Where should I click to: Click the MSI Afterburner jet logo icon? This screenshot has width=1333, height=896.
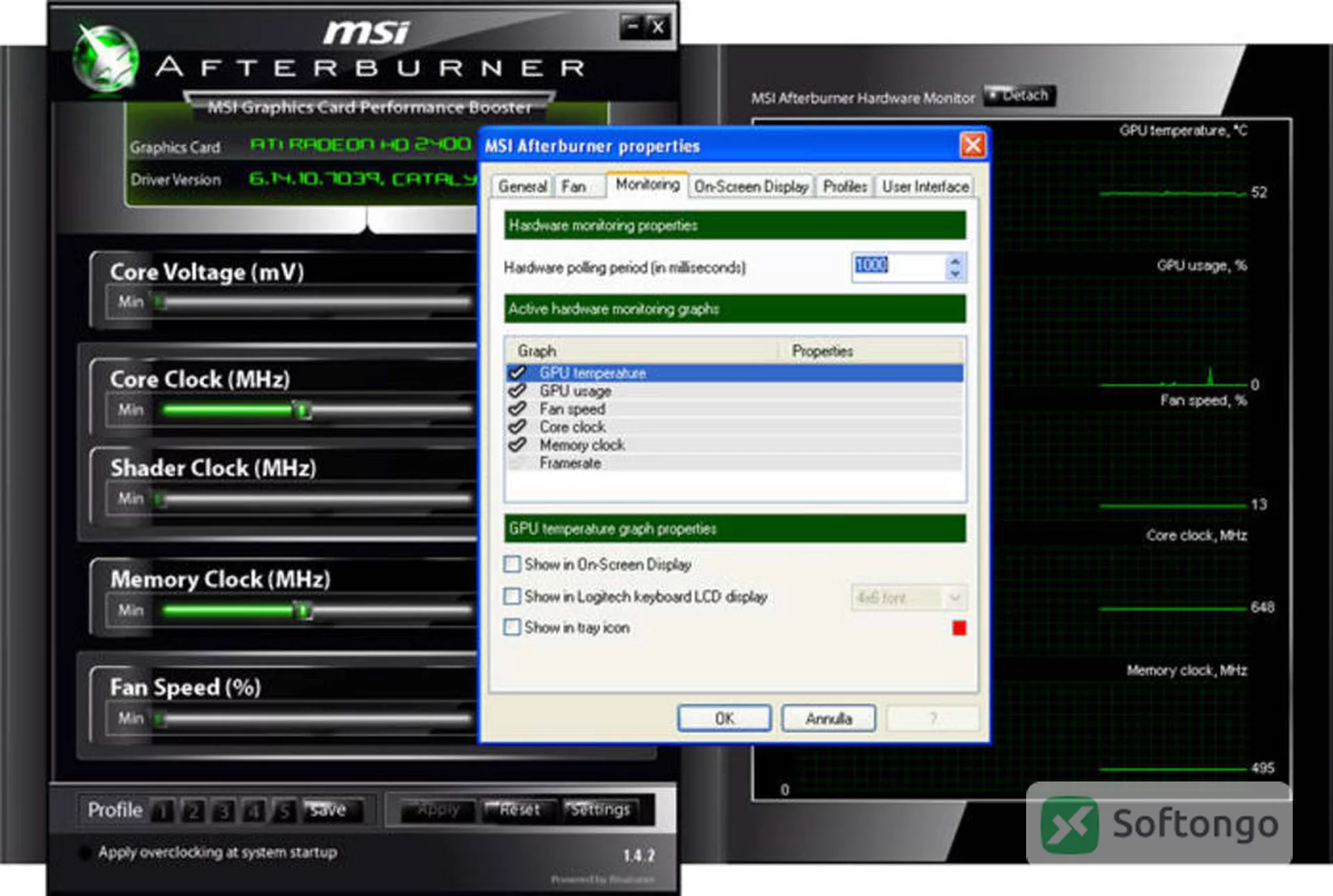tap(106, 58)
